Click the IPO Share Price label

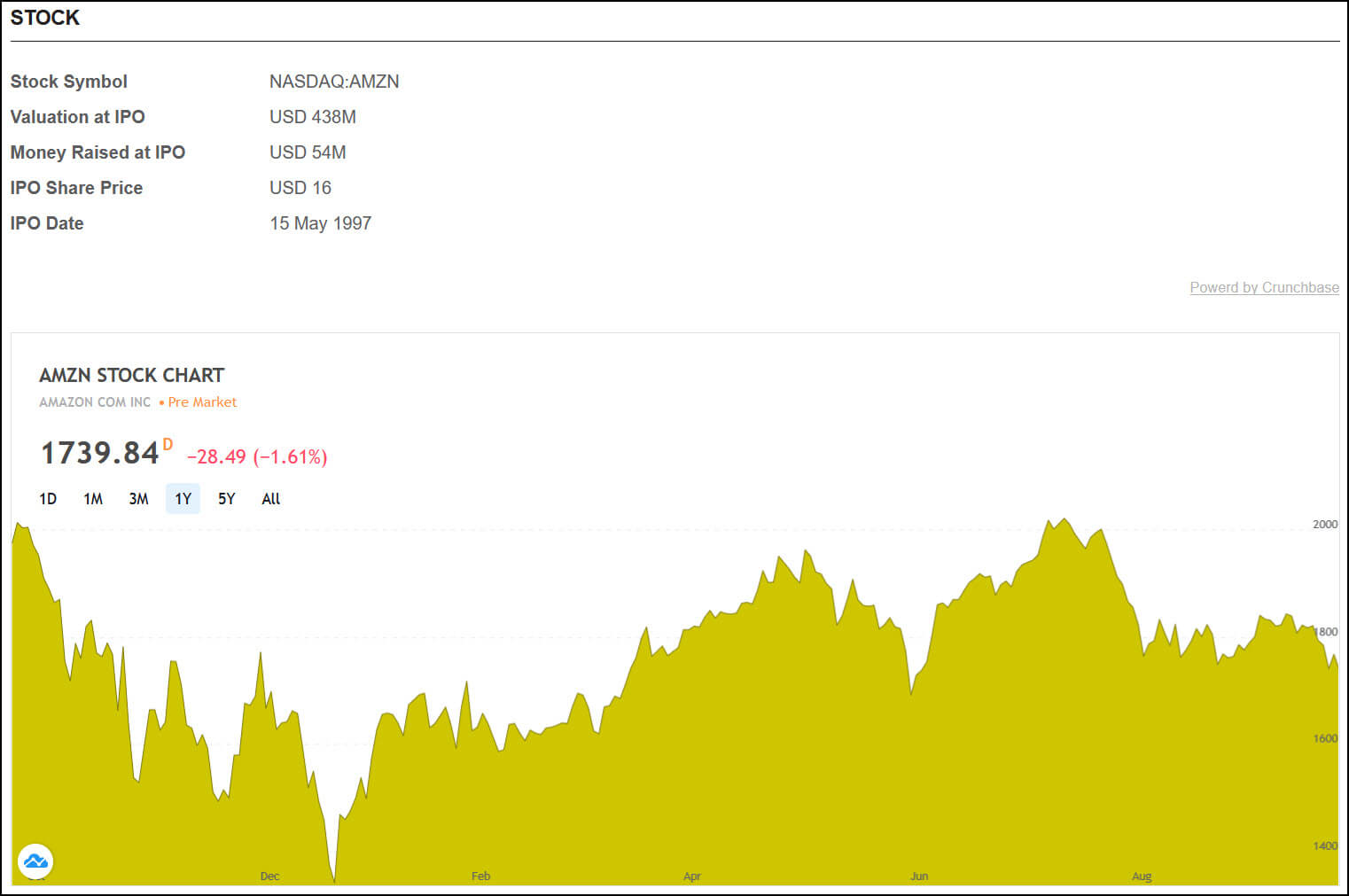click(76, 188)
